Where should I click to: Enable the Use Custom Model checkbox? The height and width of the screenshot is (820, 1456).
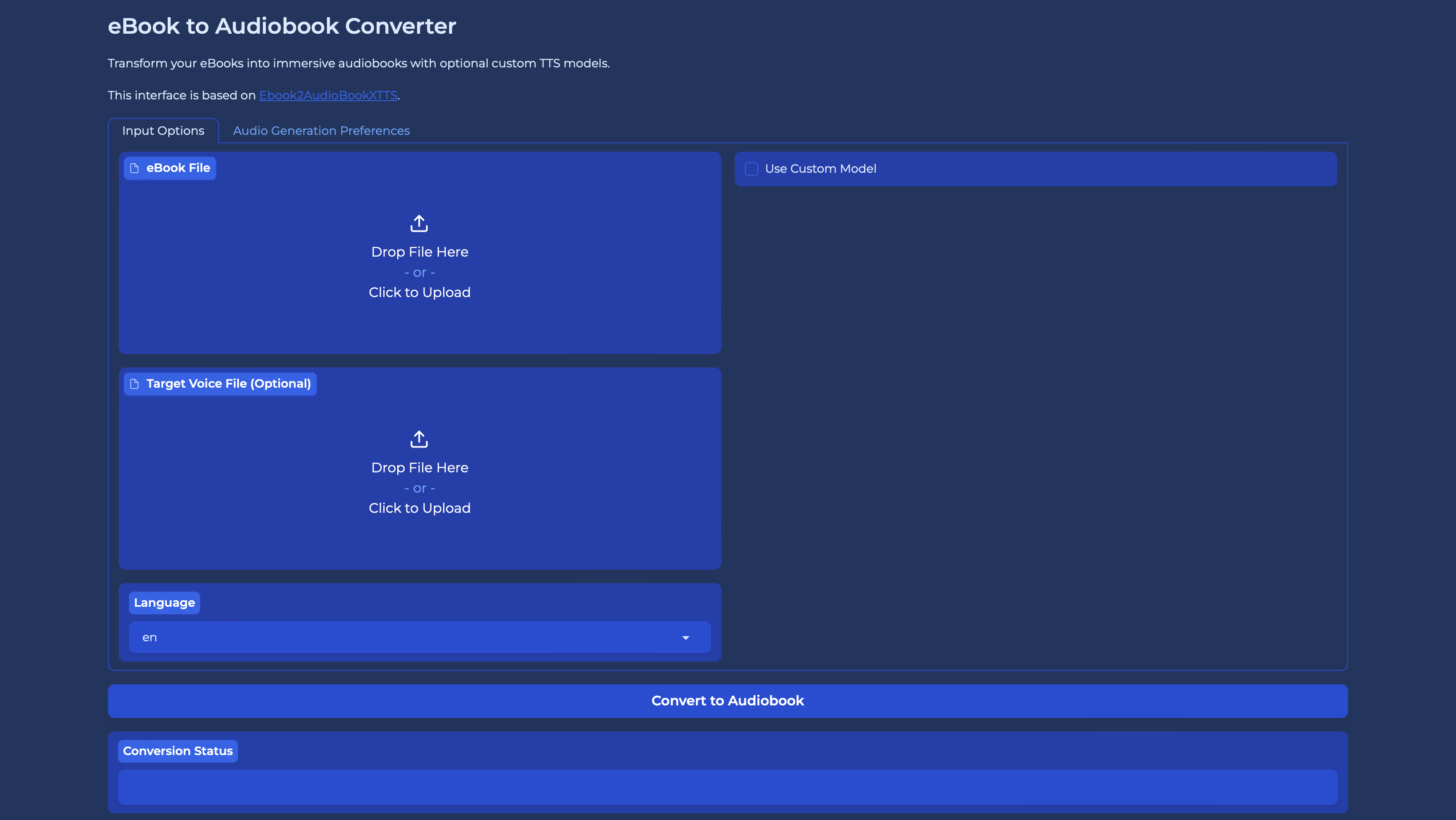pyautogui.click(x=751, y=169)
